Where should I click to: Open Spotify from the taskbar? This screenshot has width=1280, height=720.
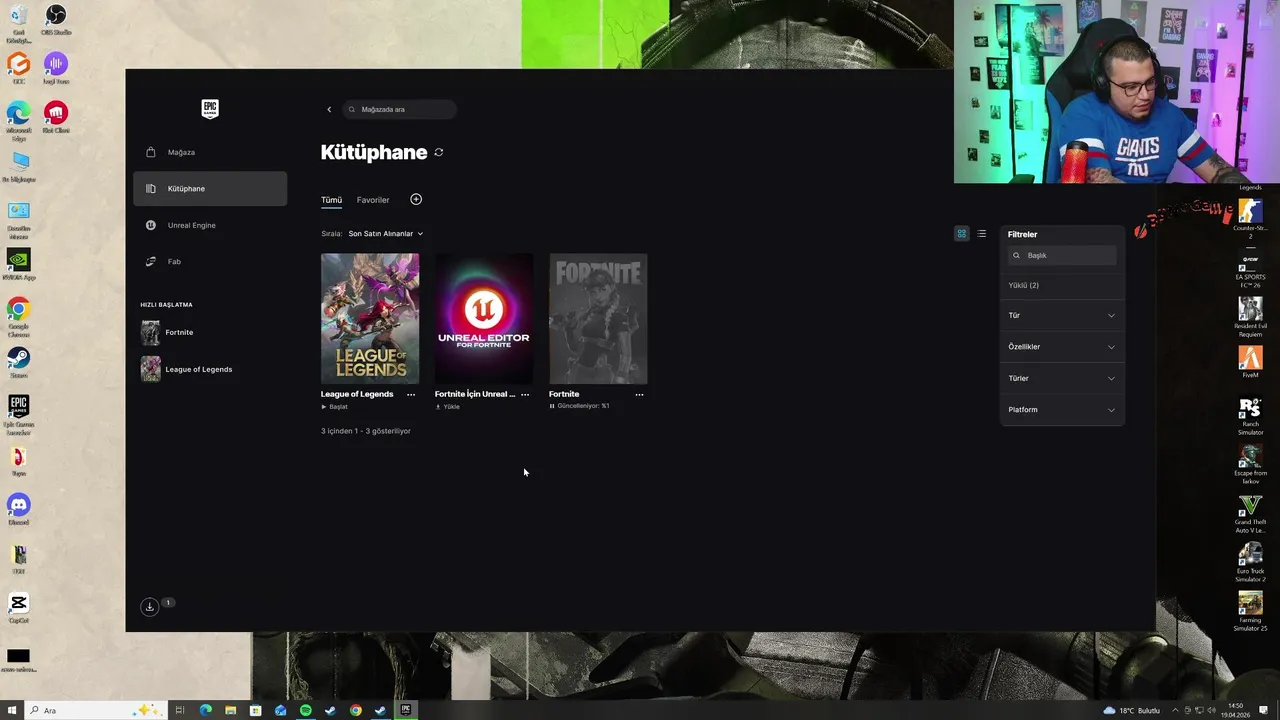pyautogui.click(x=306, y=710)
